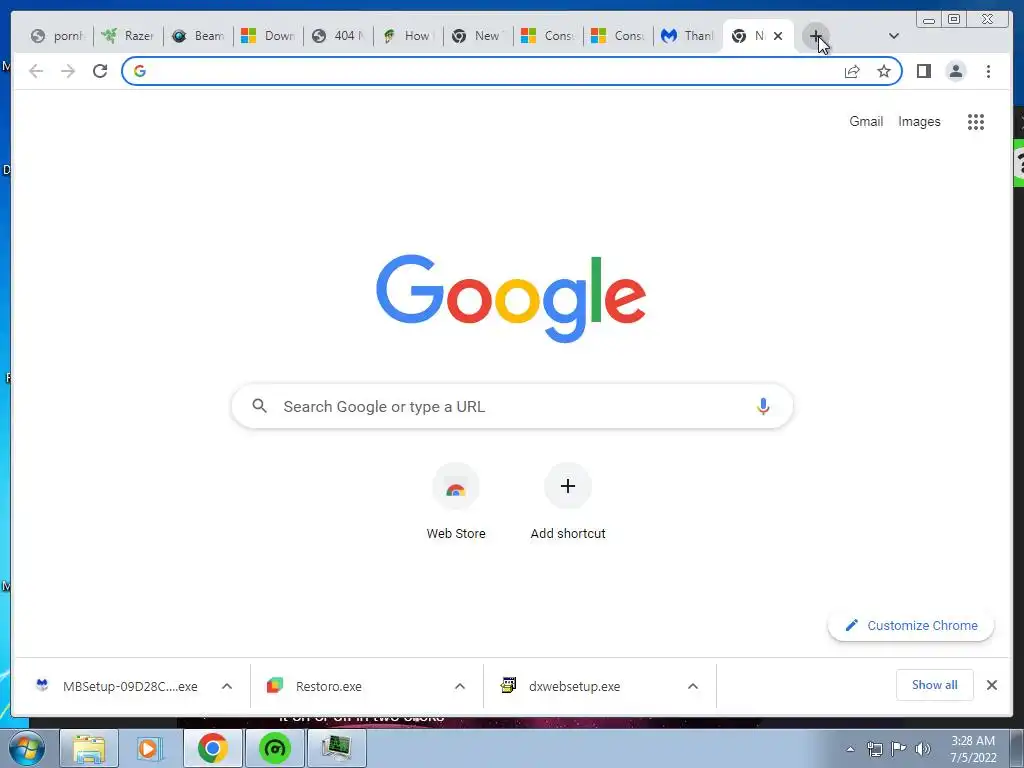
Task: Open the Google apps grid
Action: click(x=976, y=121)
